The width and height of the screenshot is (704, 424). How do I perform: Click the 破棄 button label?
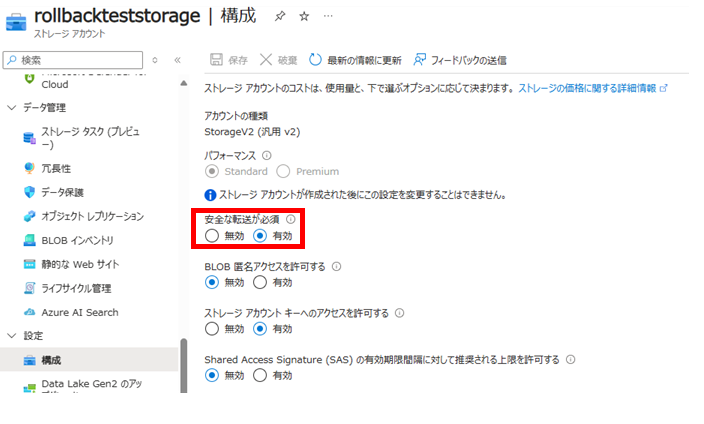[287, 60]
